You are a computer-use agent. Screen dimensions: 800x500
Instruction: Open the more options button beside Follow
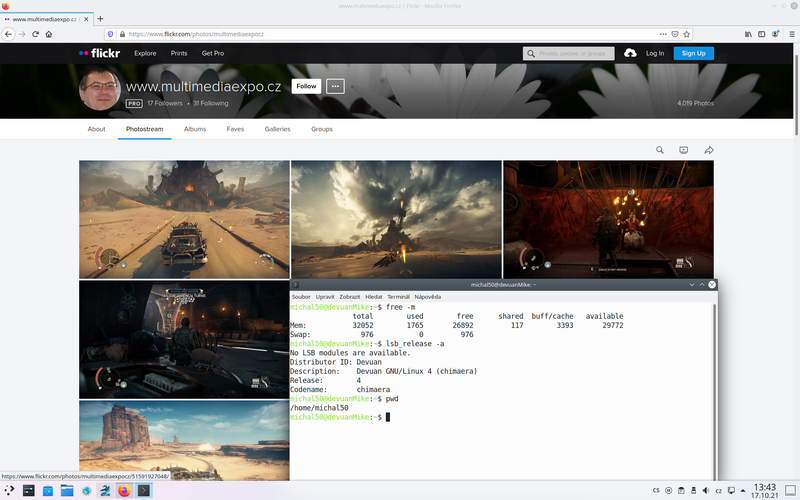[x=335, y=86]
